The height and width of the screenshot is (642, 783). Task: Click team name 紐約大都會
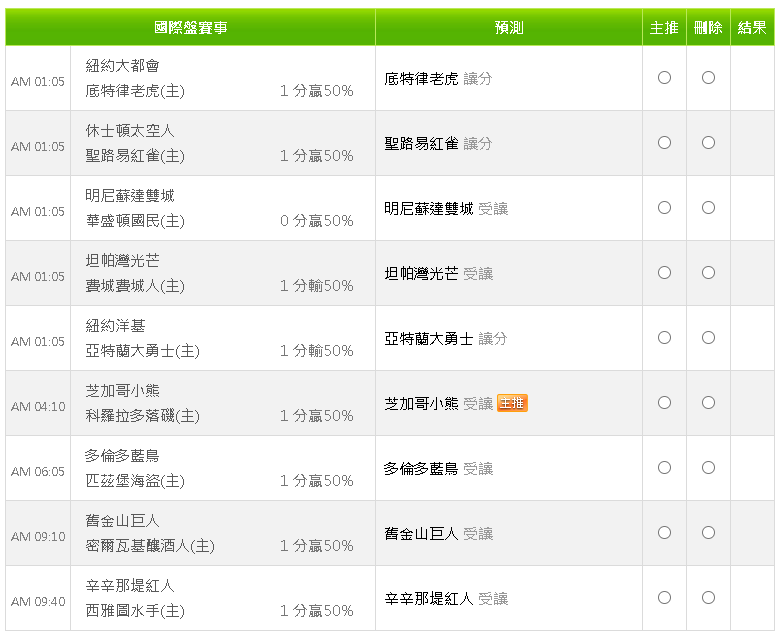(x=122, y=66)
